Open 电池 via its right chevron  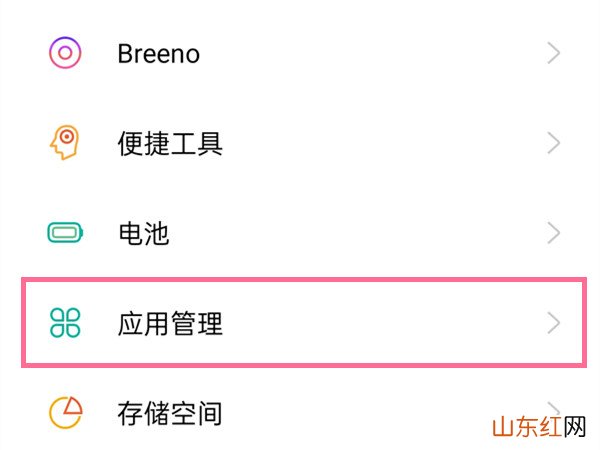554,233
